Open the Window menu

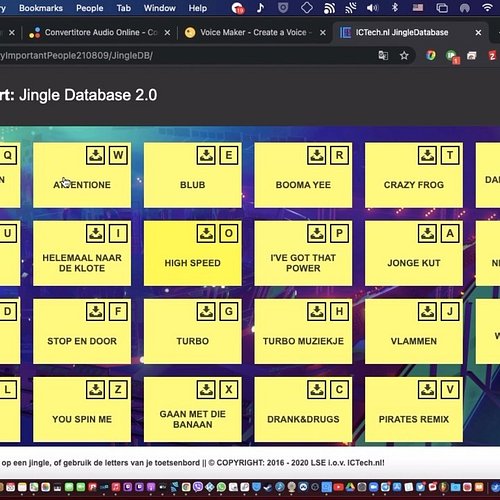160,8
